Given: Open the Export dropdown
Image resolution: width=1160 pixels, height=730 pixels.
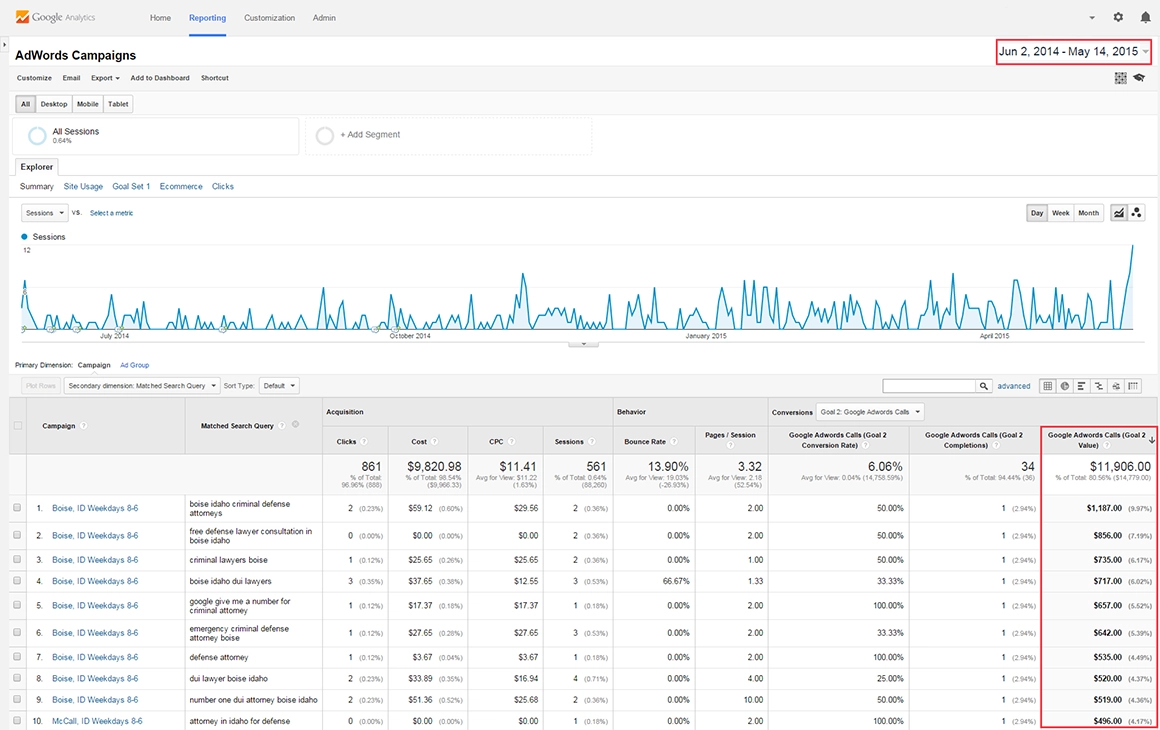Looking at the screenshot, I should tap(105, 78).
